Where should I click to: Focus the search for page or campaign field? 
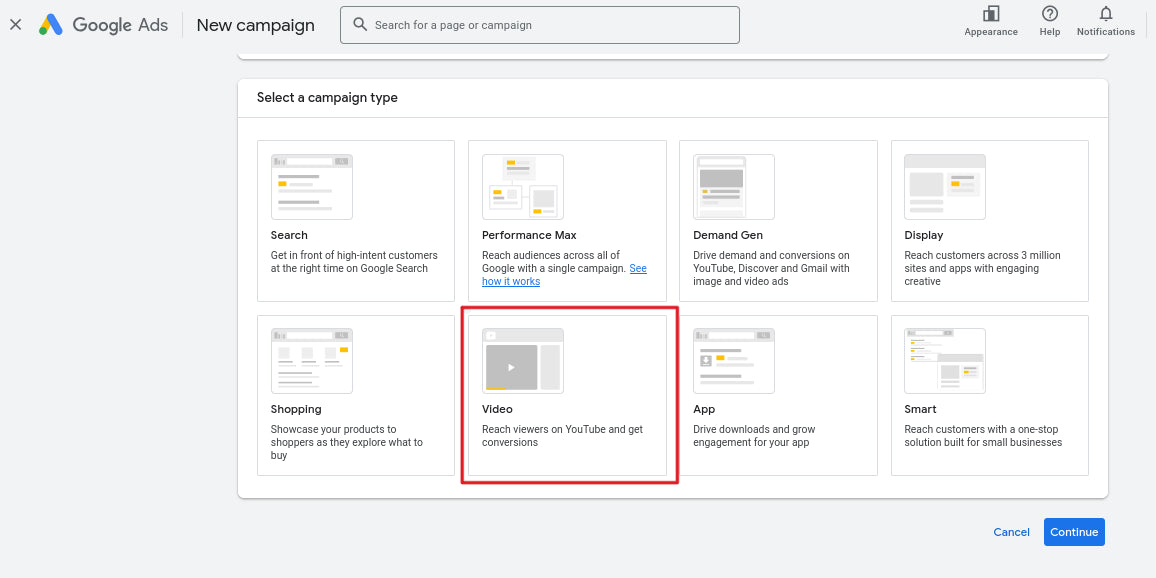coord(540,25)
